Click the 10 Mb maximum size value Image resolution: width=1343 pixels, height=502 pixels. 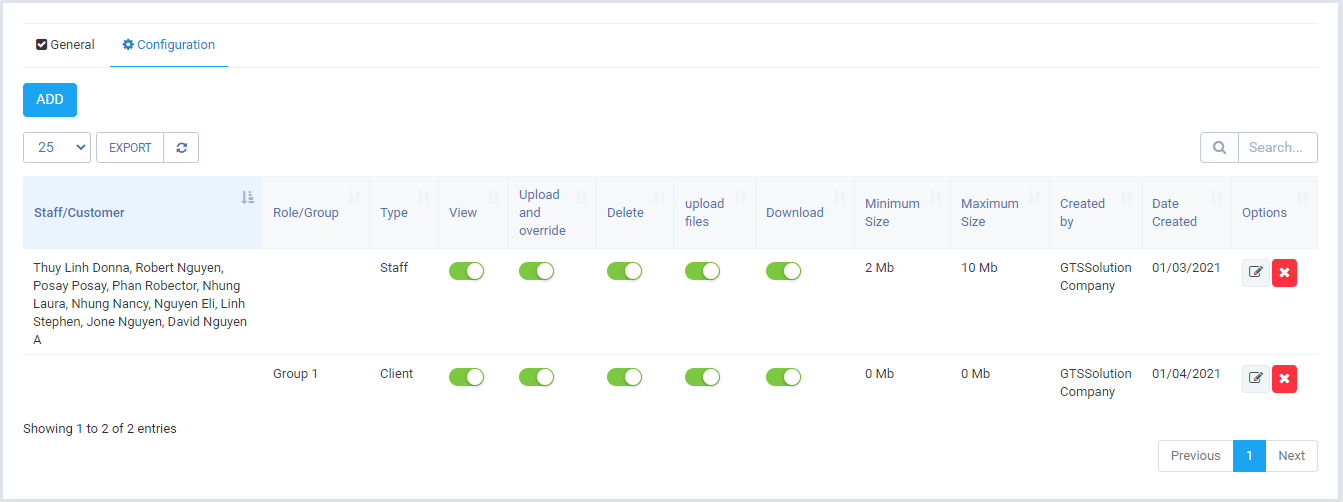[979, 268]
